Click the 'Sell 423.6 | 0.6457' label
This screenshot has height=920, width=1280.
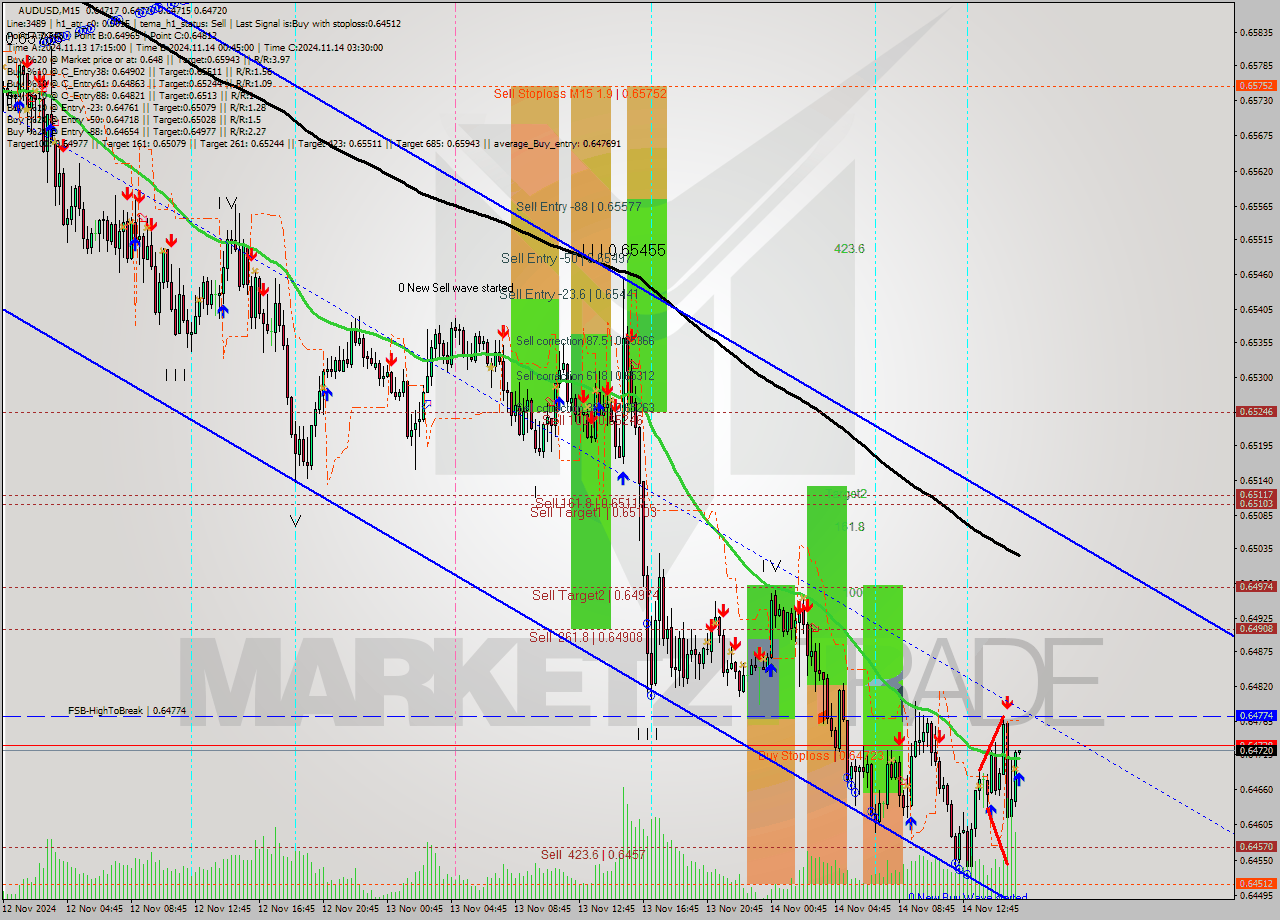(593, 854)
